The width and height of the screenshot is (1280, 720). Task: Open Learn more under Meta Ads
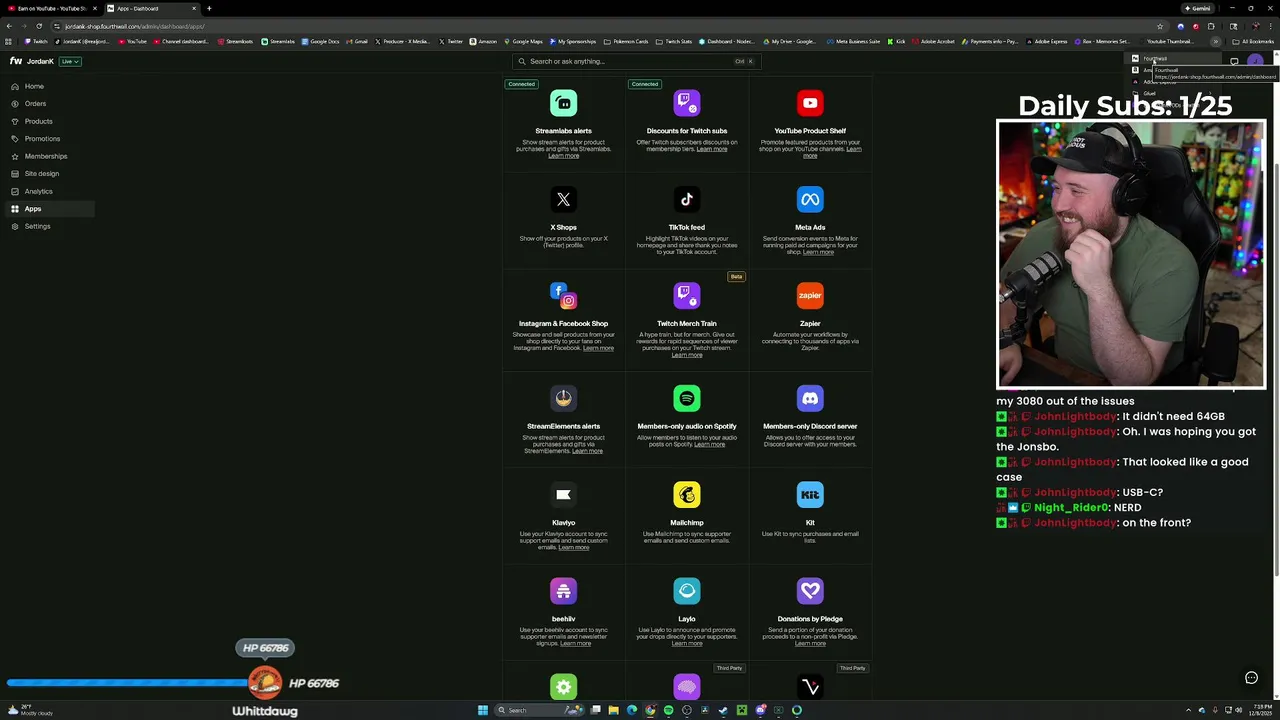818,252
